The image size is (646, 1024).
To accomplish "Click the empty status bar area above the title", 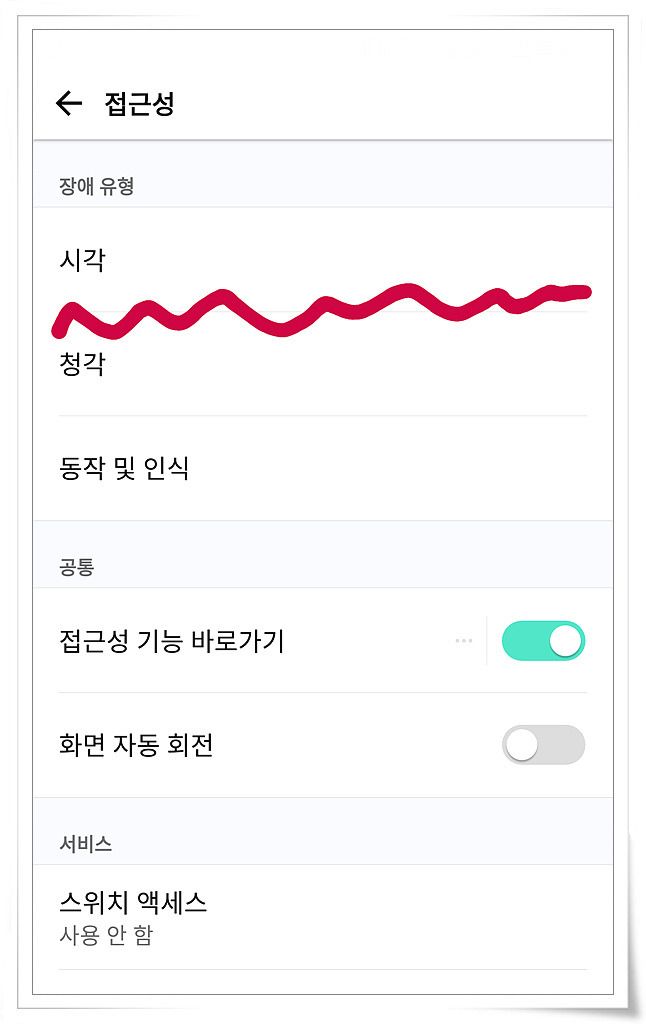I will tap(323, 49).
